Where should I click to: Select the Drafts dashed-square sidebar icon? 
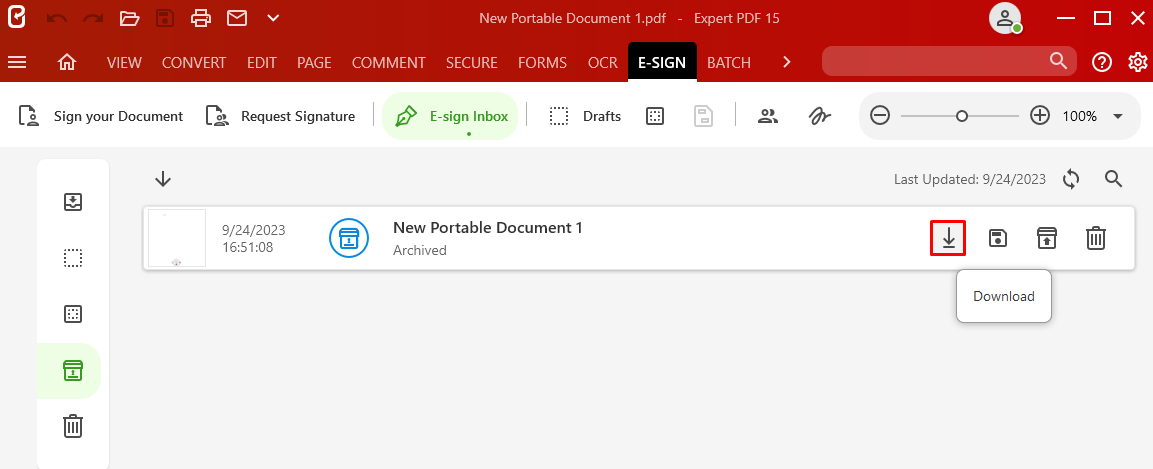pos(73,258)
